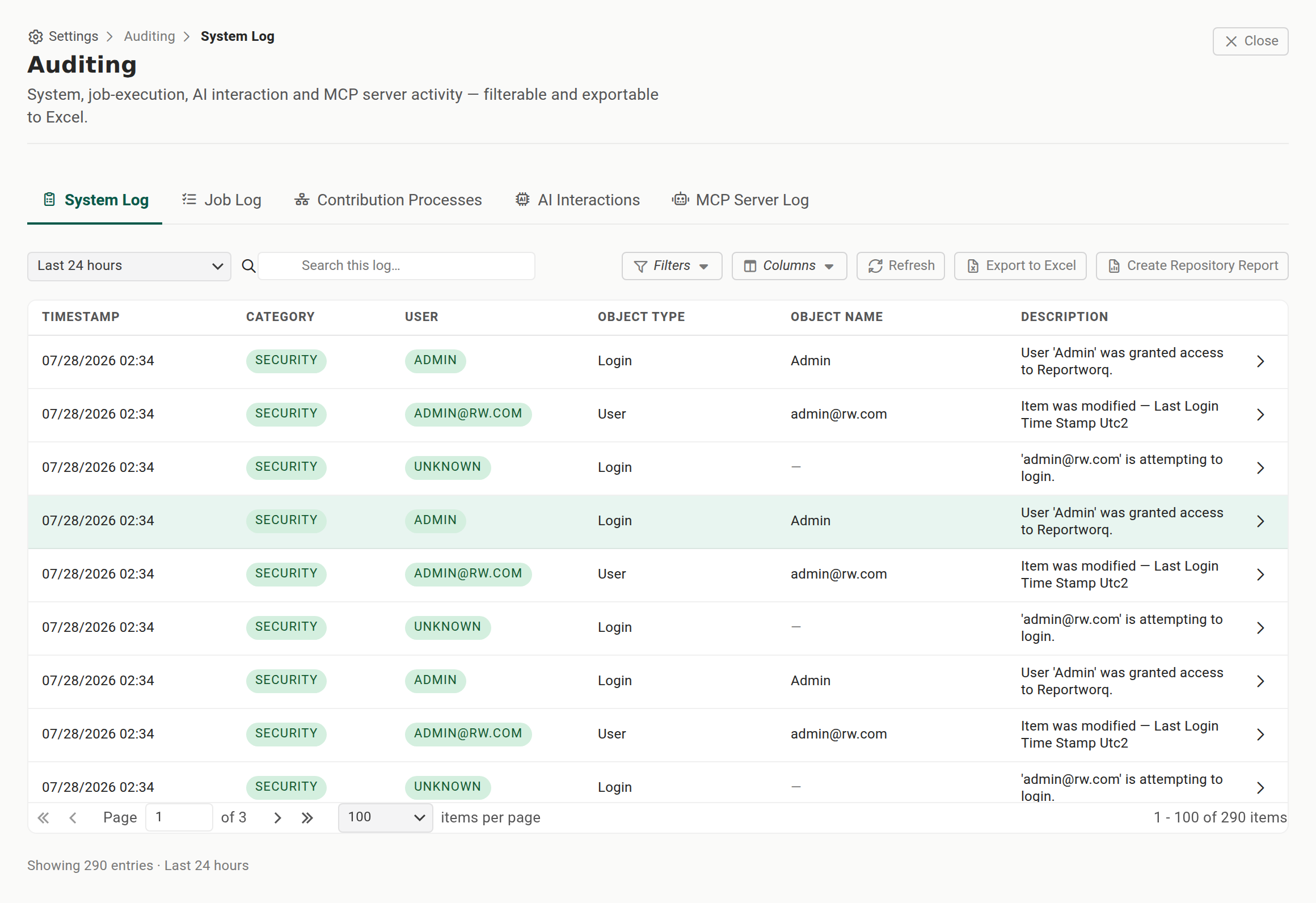
Task: Sort by the DESCRIPTION column header
Action: (1065, 317)
